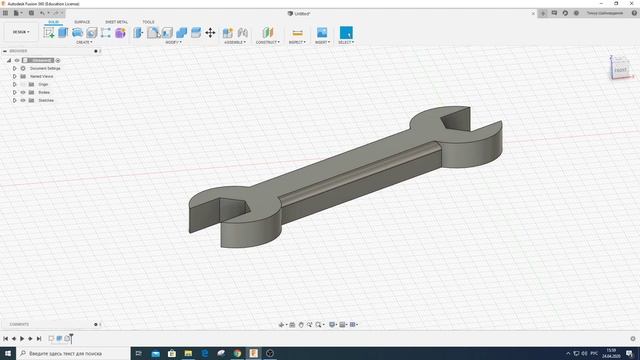This screenshot has height=360, width=640.
Task: Switch to the Solid tab
Action: 53,22
